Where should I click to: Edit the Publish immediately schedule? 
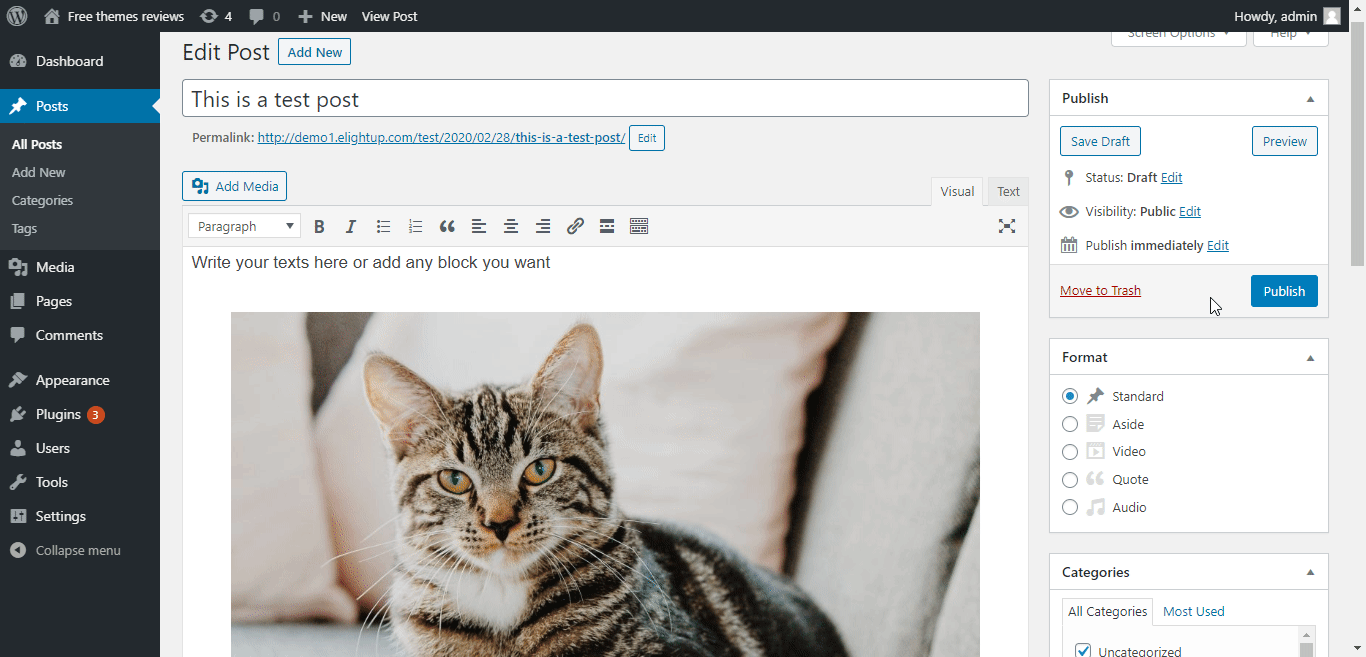[1217, 245]
